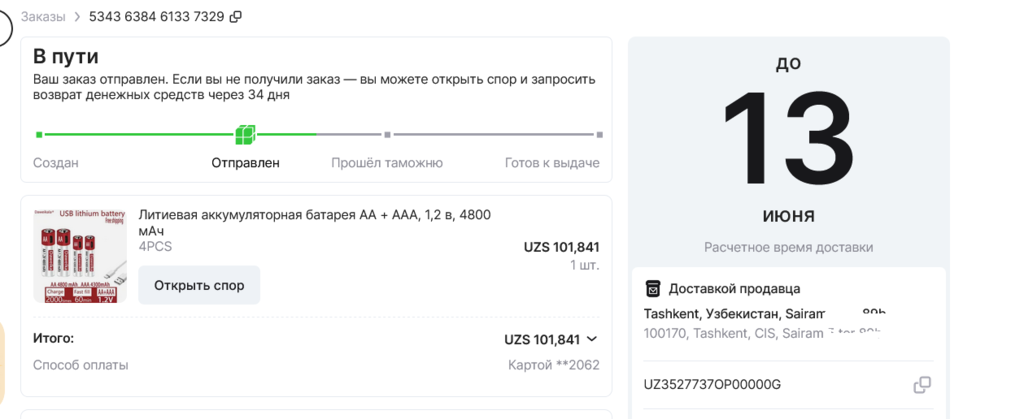Click the progress marker above Готов к выдаче

coord(600,134)
